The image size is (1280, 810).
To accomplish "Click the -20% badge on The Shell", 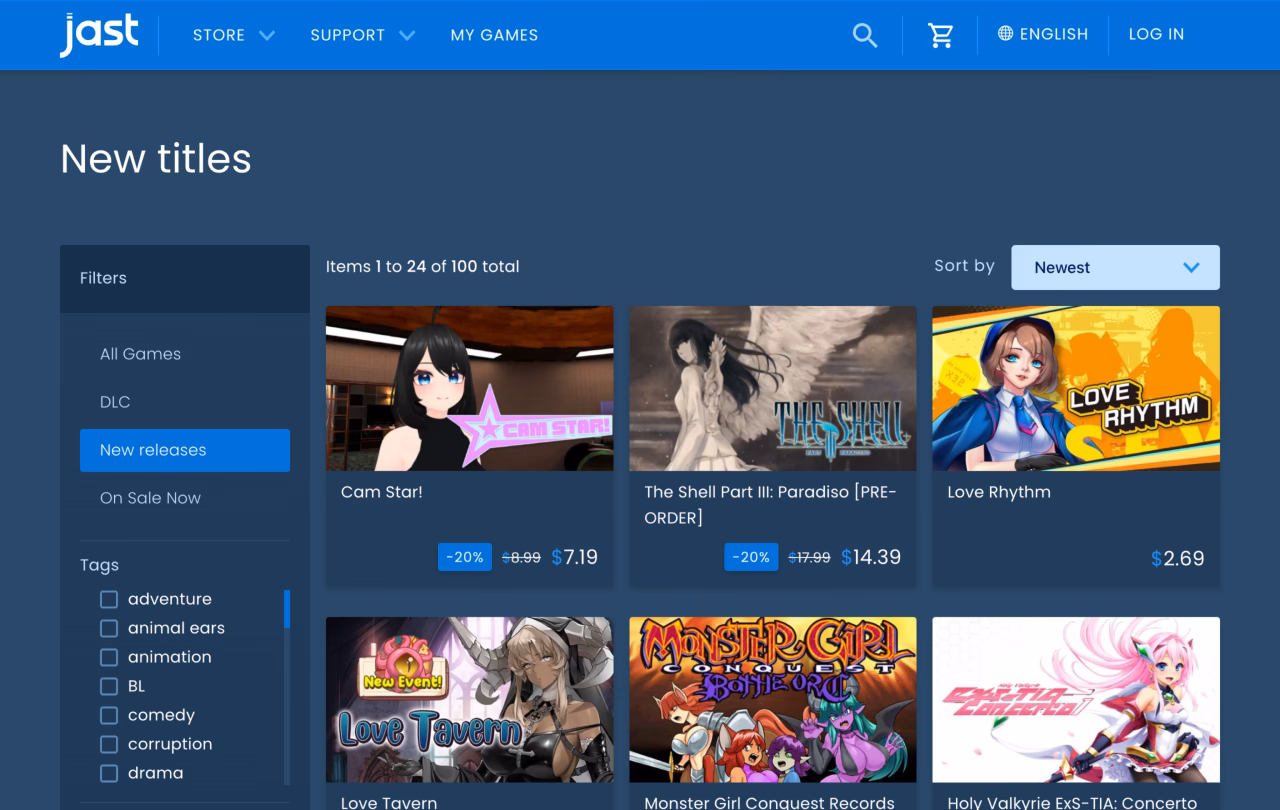I will point(751,557).
